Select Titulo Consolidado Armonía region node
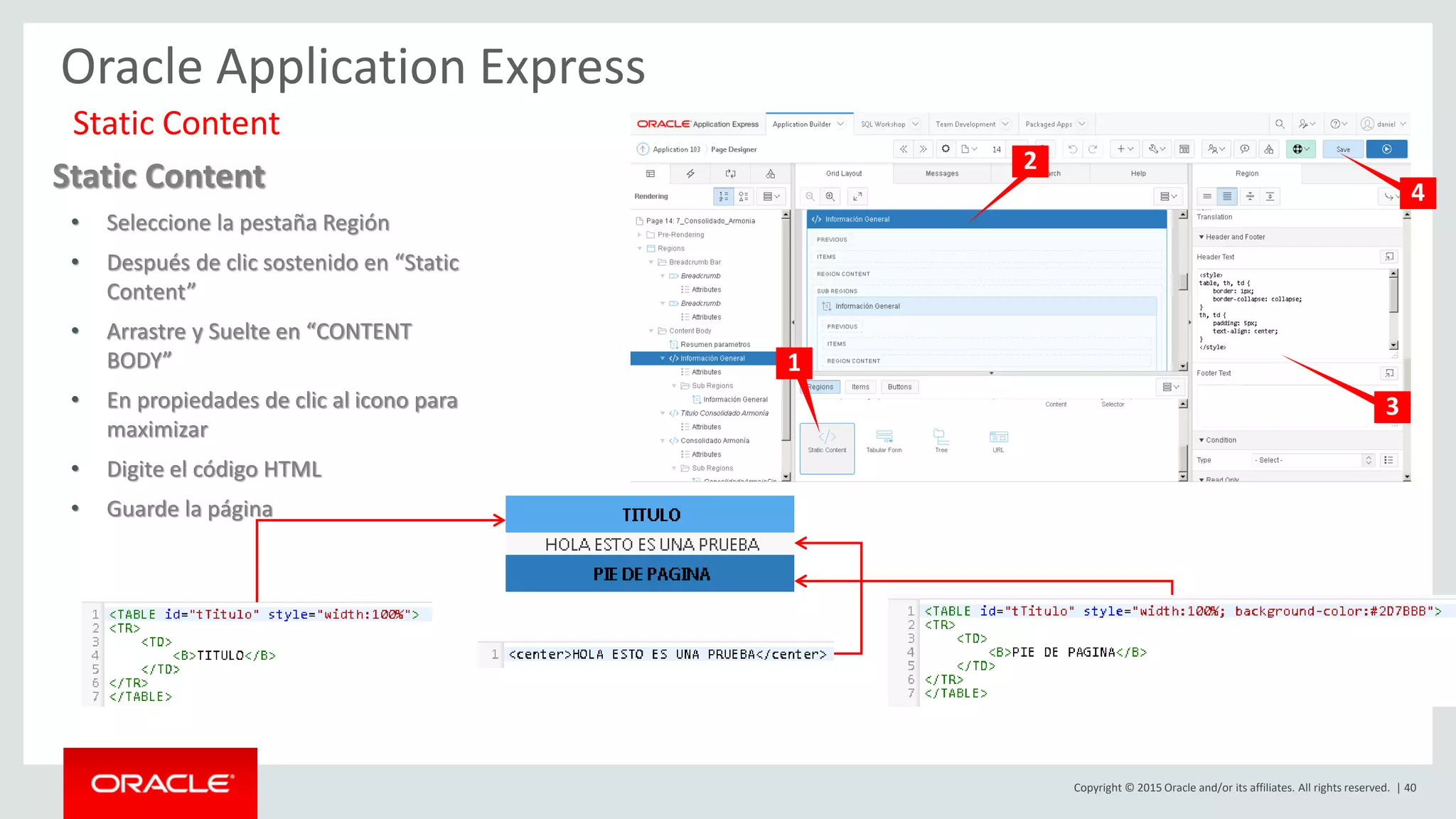Screen dimensions: 1456x819 724,413
